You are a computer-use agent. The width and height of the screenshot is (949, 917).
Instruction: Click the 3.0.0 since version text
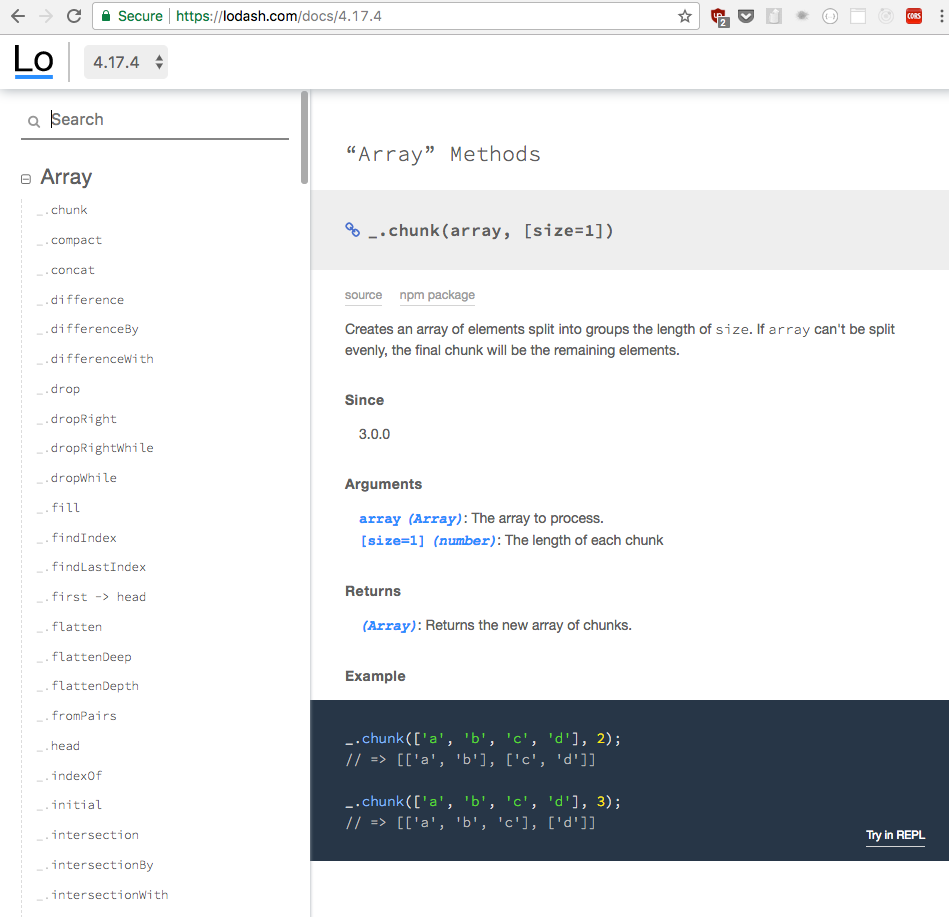click(x=374, y=435)
